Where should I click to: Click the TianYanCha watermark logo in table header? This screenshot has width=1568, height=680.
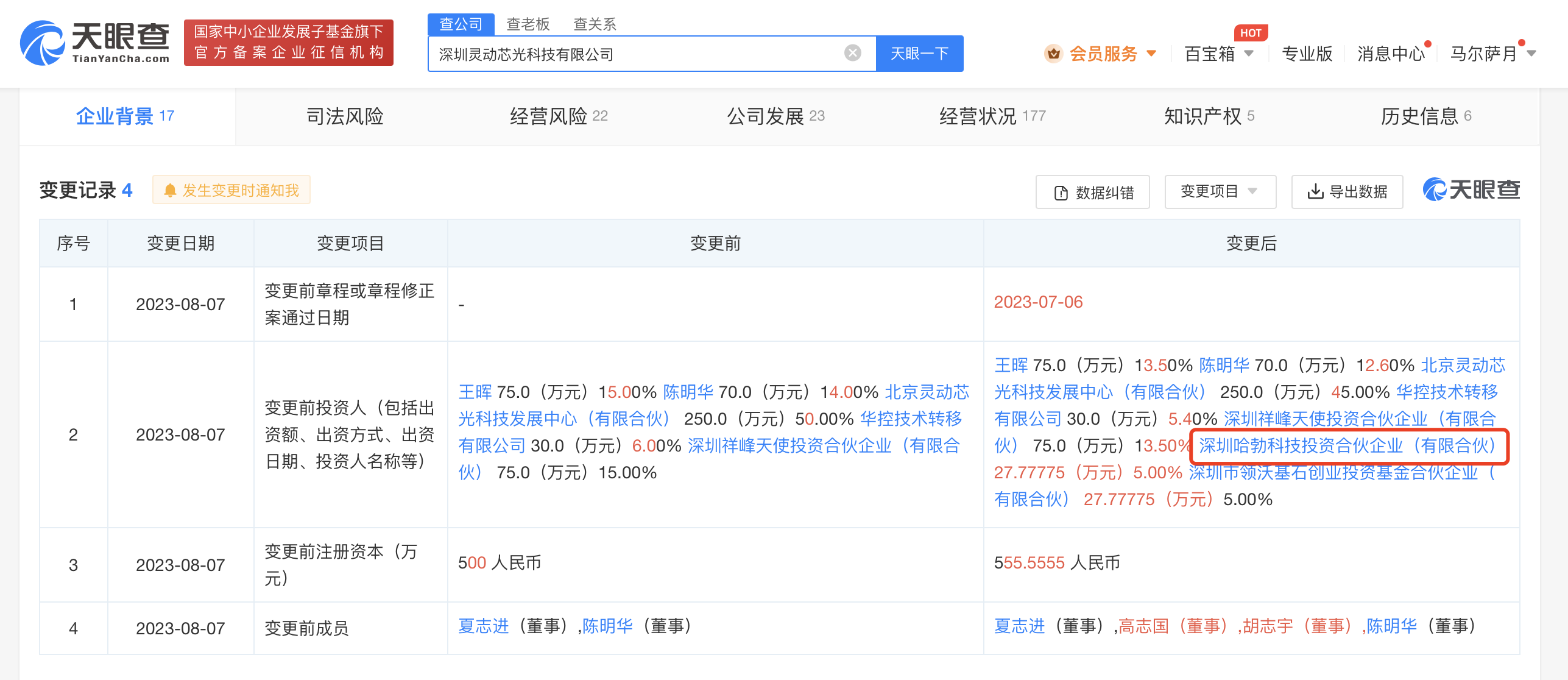tap(1471, 190)
